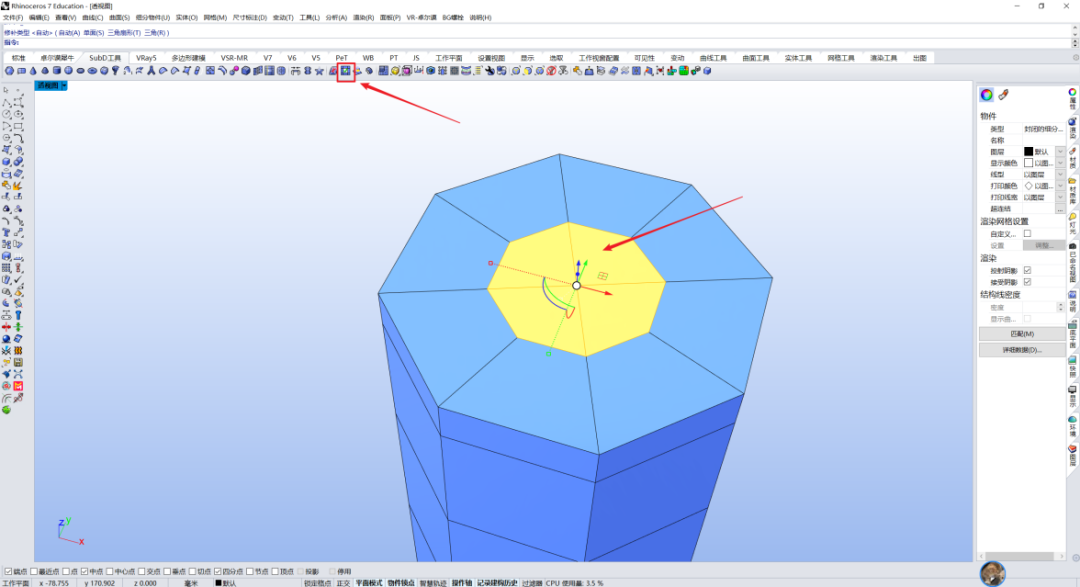Open the 灯光 side panel tab
This screenshot has height=587, width=1080.
[1072, 222]
